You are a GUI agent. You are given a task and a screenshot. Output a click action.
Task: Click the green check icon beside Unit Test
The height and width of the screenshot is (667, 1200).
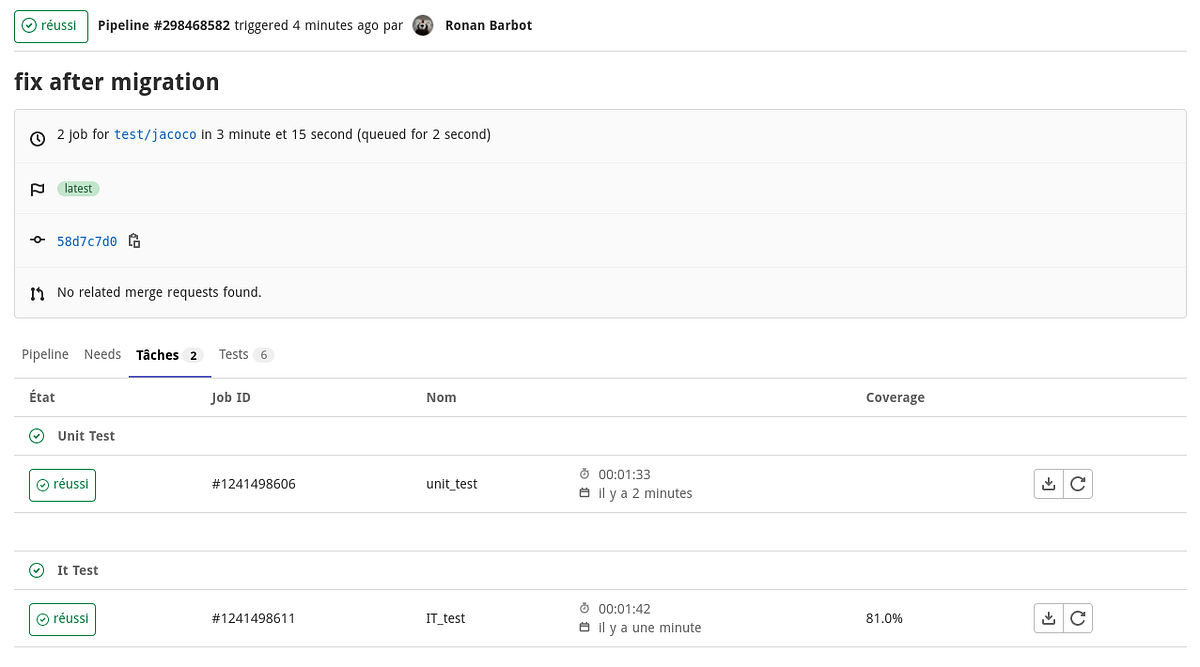click(37, 435)
